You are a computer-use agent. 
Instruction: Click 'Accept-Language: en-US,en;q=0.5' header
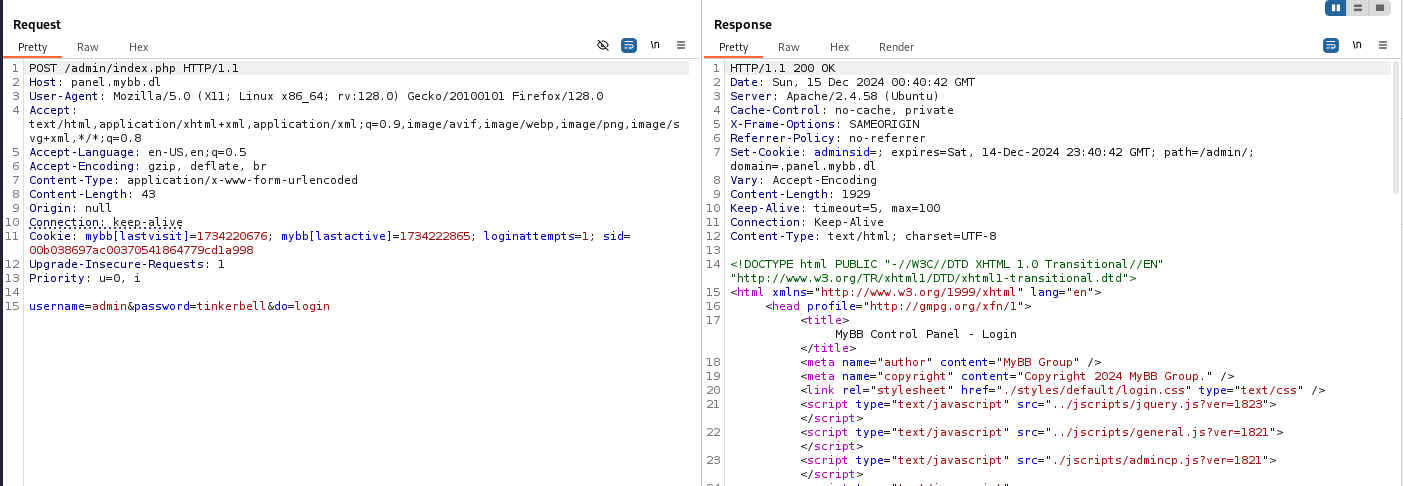click(137, 152)
